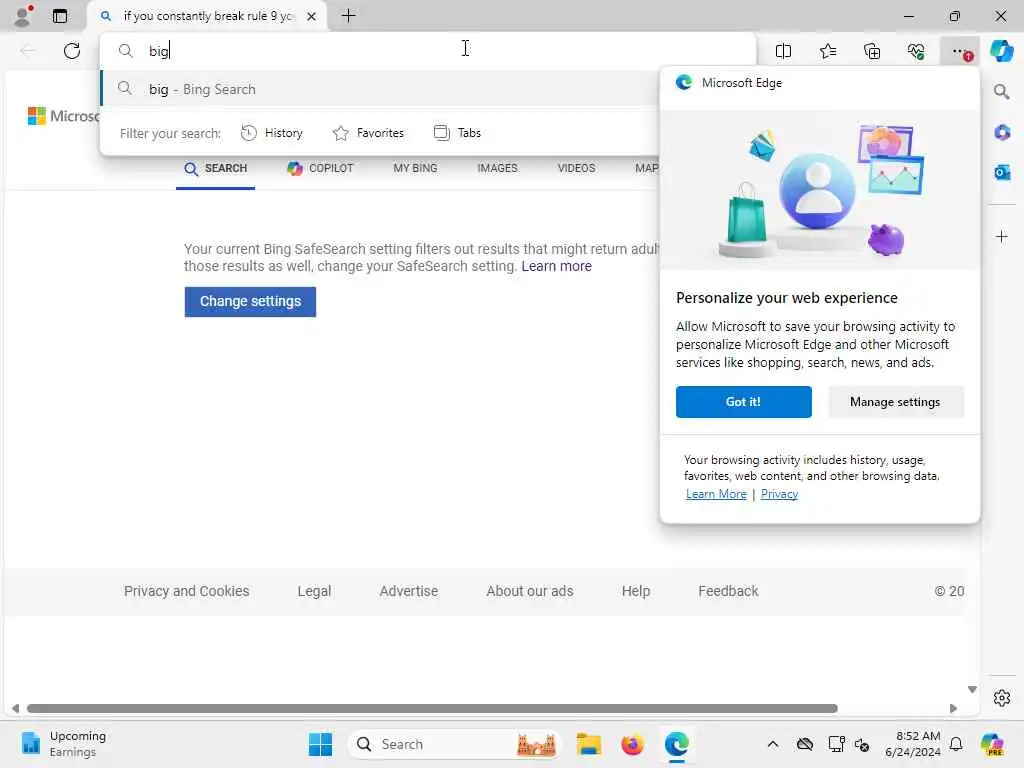
Task: Open About our ads footer link
Action: pos(530,591)
